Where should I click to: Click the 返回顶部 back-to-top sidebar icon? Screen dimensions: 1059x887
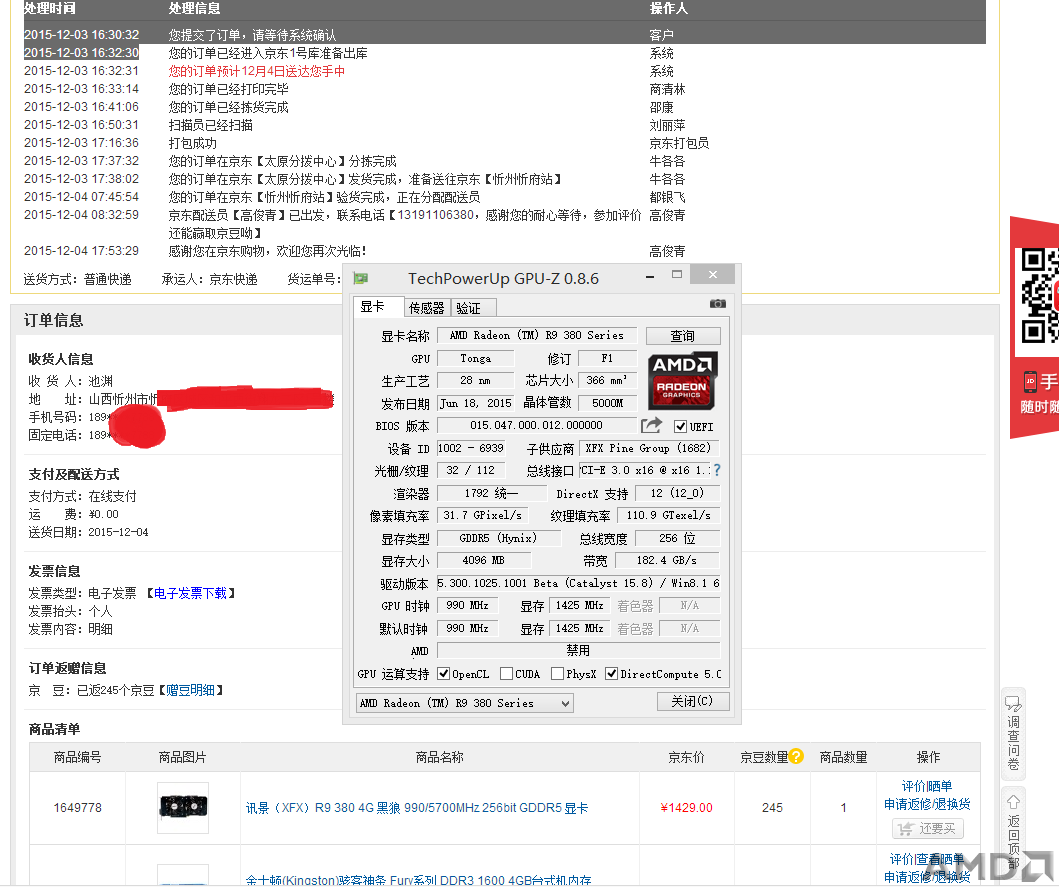click(1013, 832)
